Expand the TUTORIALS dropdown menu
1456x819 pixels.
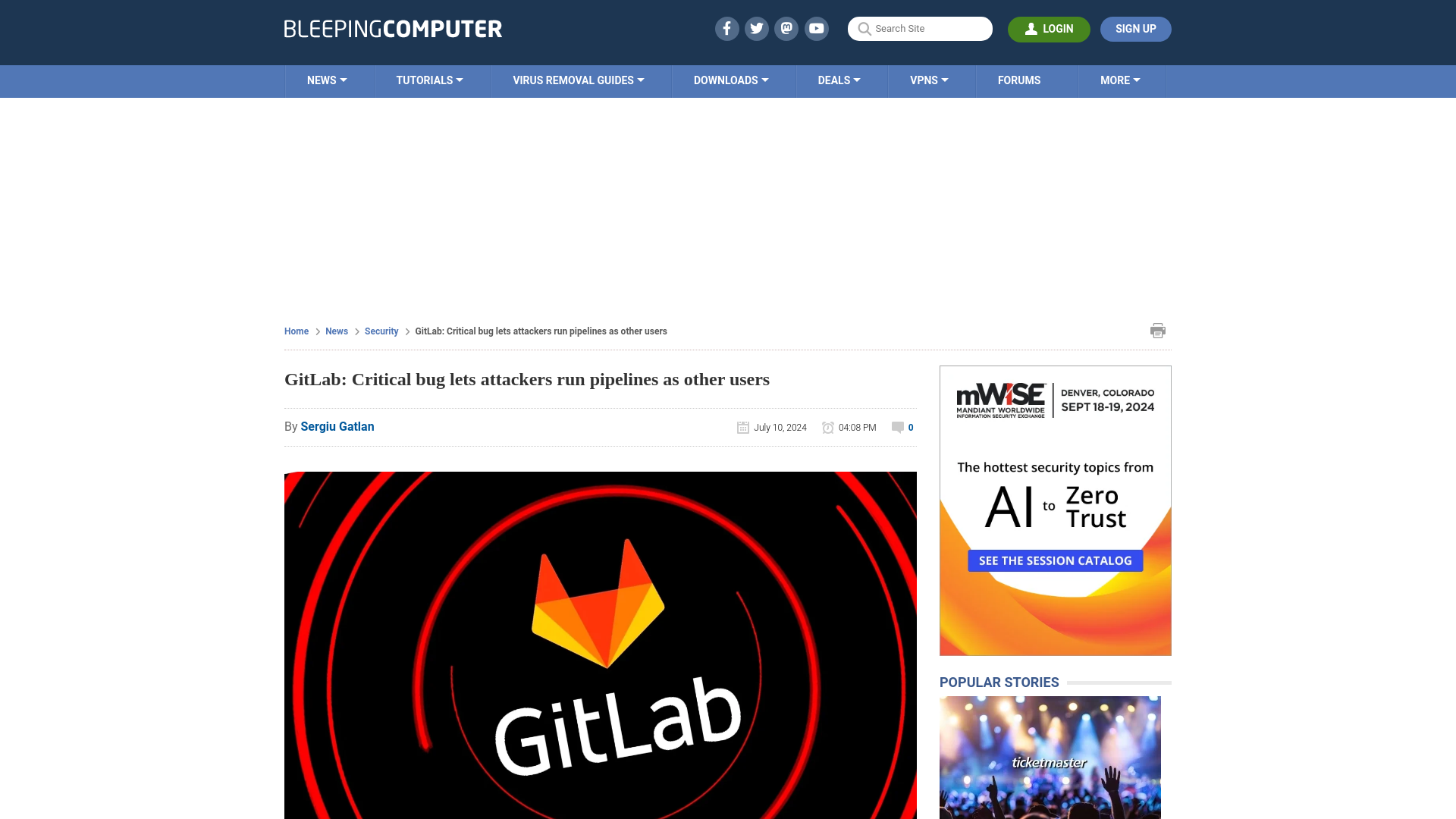click(429, 80)
